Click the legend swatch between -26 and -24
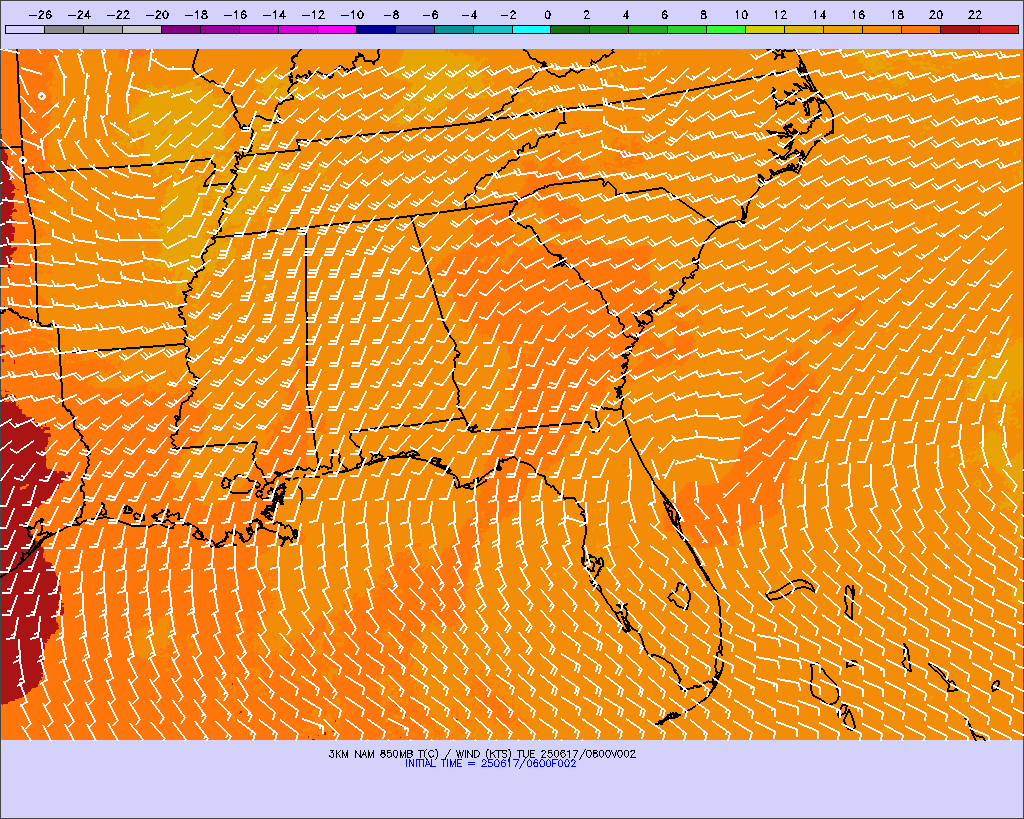 [x=64, y=29]
